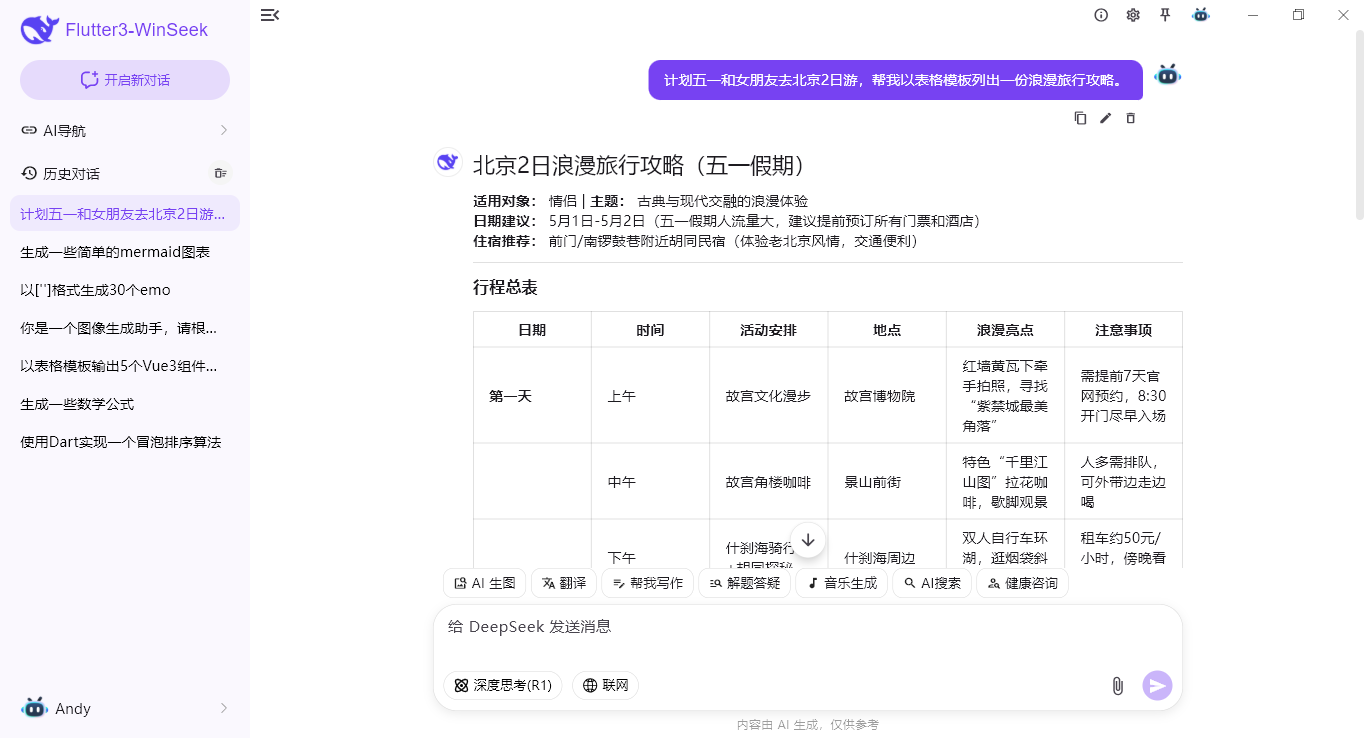1366x738 pixels.
Task: Open the app settings gear
Action: tap(1133, 15)
